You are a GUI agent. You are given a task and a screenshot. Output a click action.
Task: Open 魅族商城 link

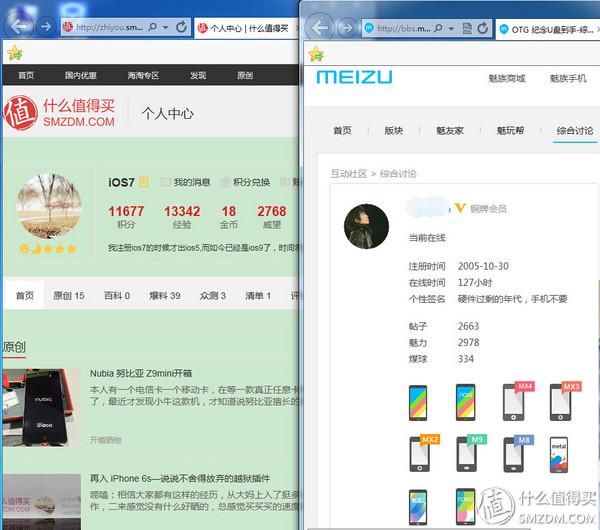tap(507, 78)
